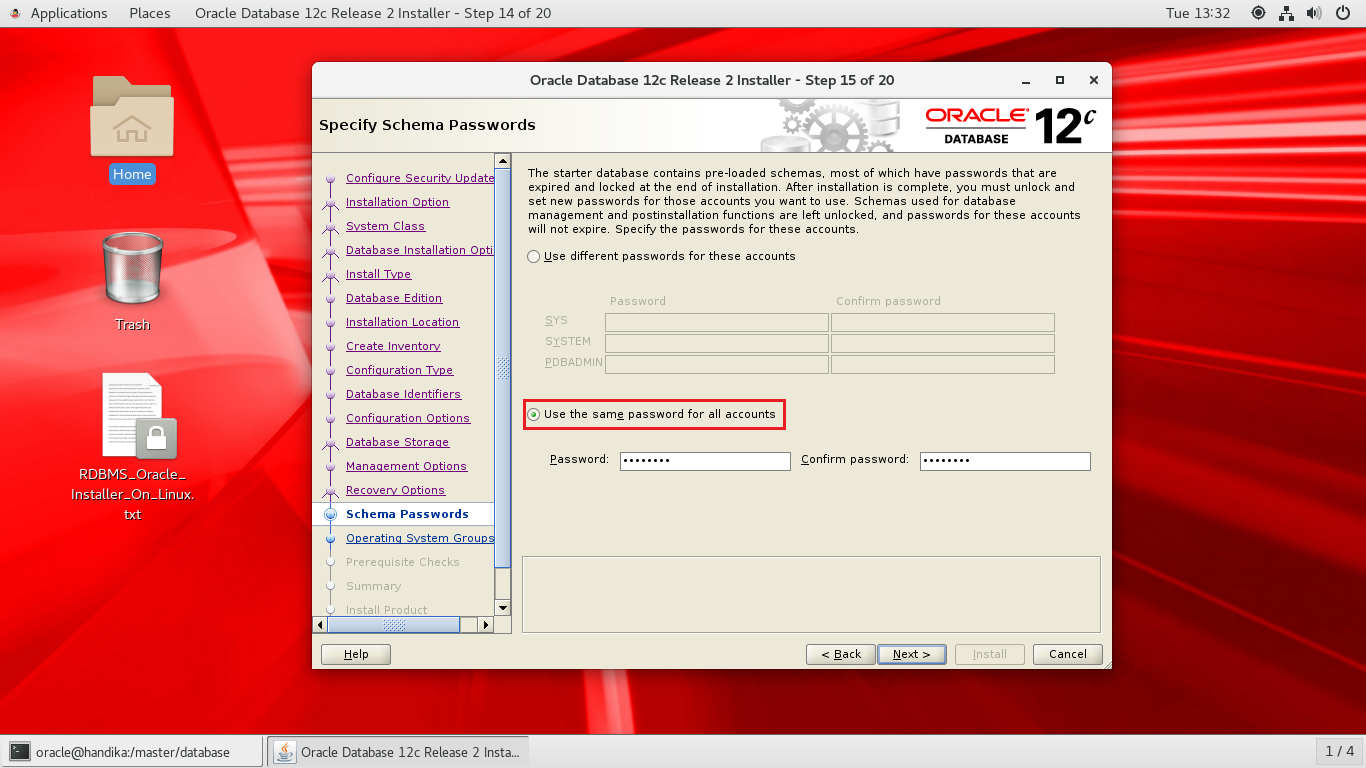This screenshot has height=768, width=1366.
Task: Switch to Oracle Database 12c Installer taskbar entry
Action: [398, 752]
